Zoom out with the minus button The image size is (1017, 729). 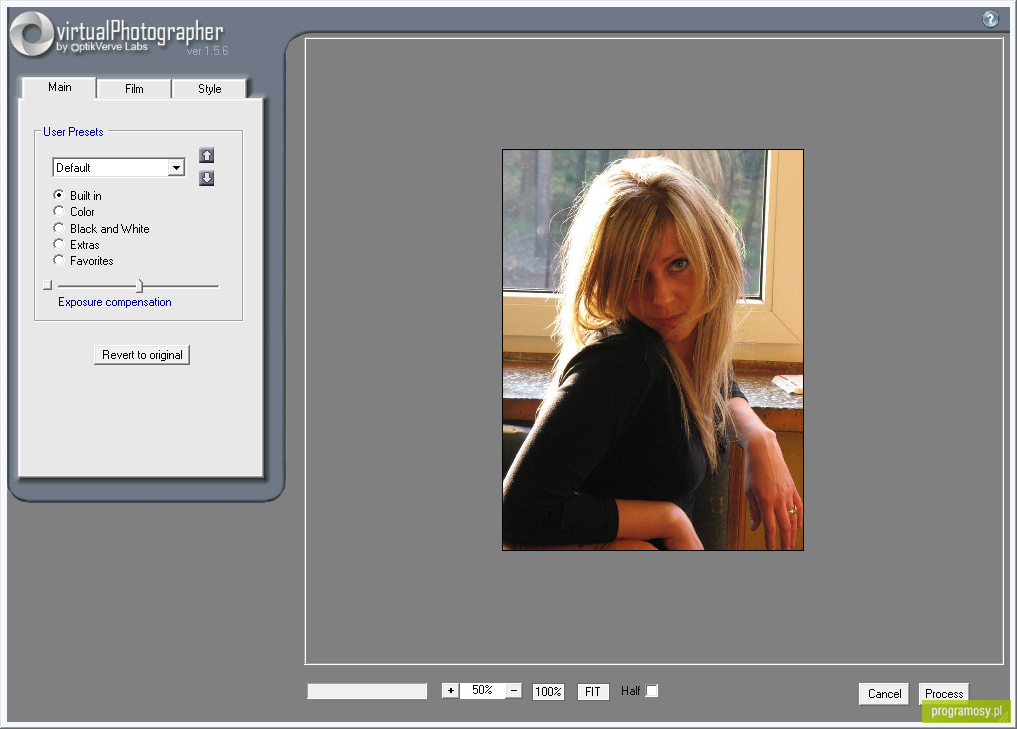(514, 691)
